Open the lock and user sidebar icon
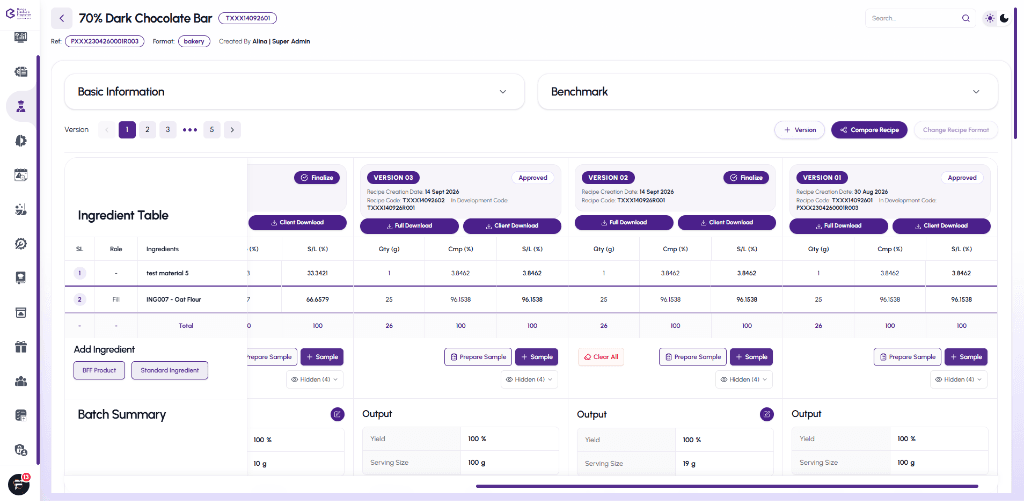Screen dimensions: 1024x501 click(x=21, y=449)
